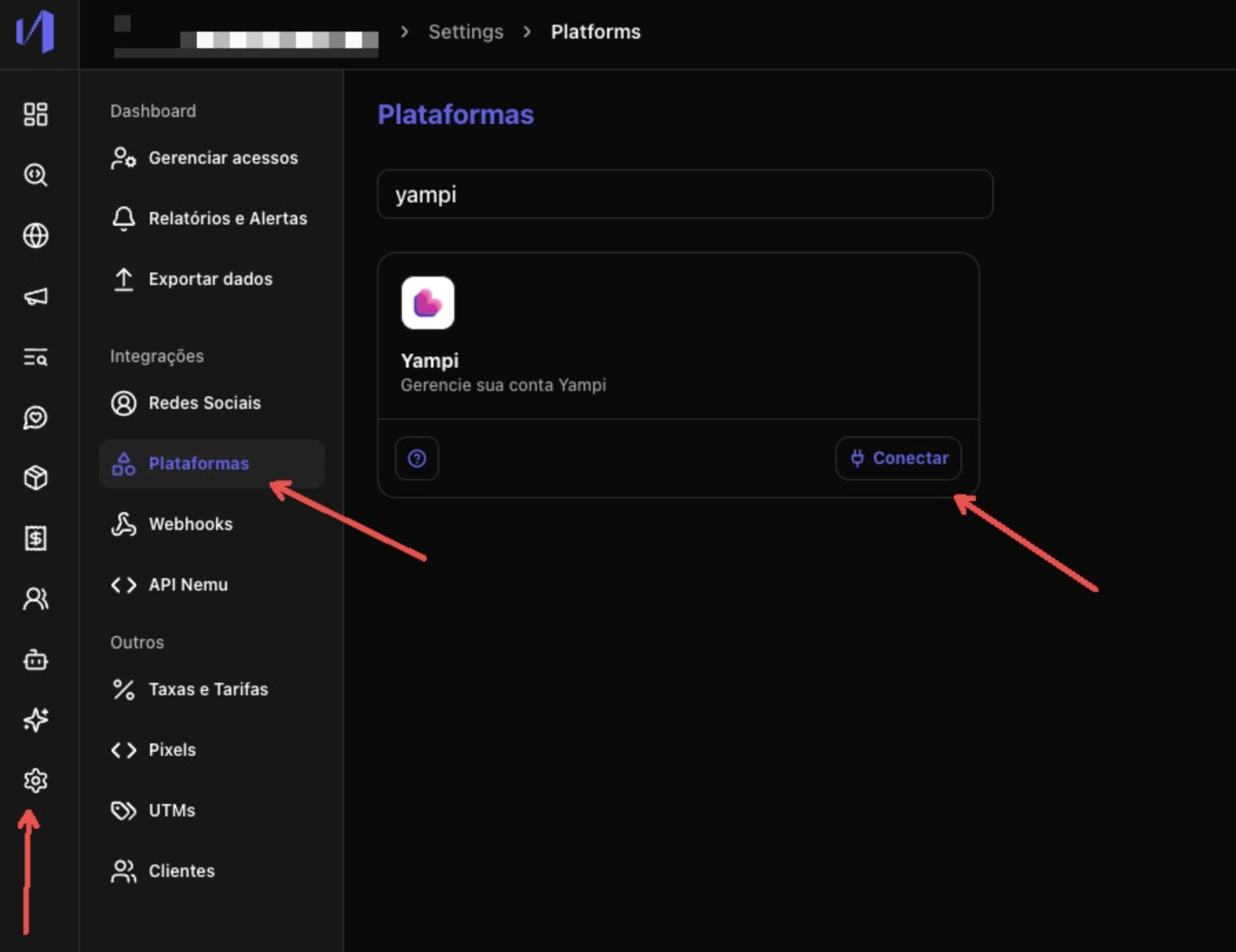
Task: Click the Yampi heart logo thumbnail
Action: 428,303
